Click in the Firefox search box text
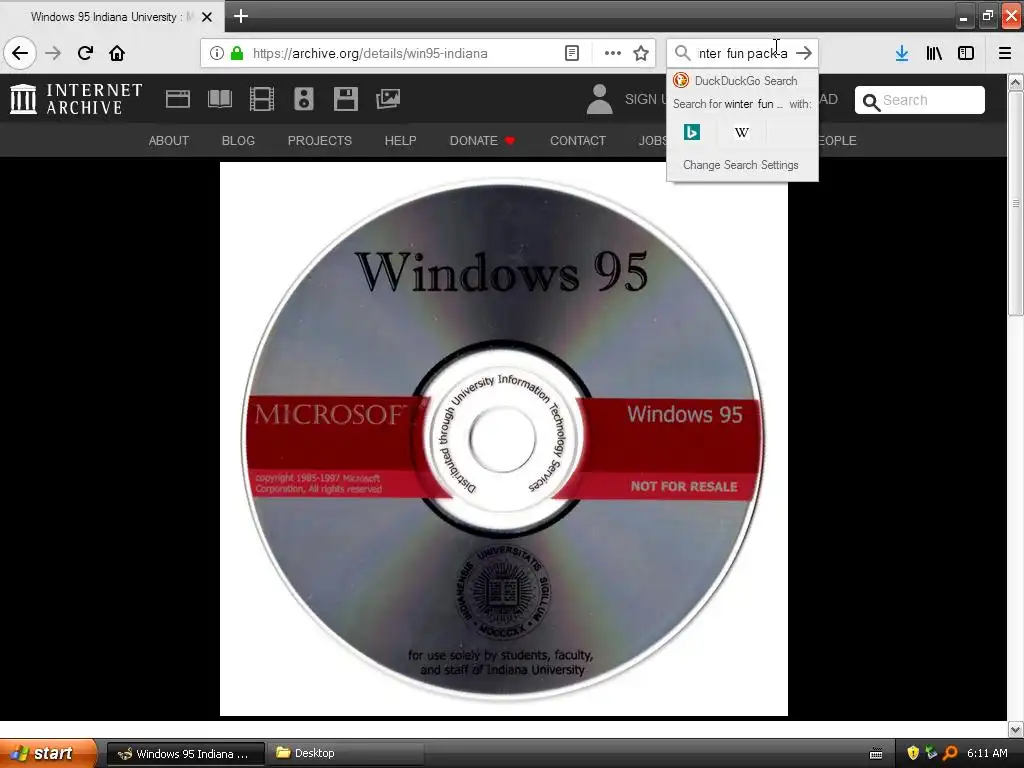1024x768 pixels. 743,53
